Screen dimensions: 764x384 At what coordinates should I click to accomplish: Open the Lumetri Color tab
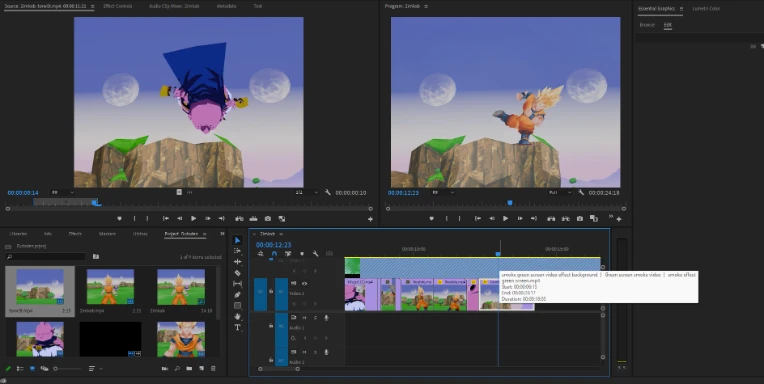click(706, 8)
